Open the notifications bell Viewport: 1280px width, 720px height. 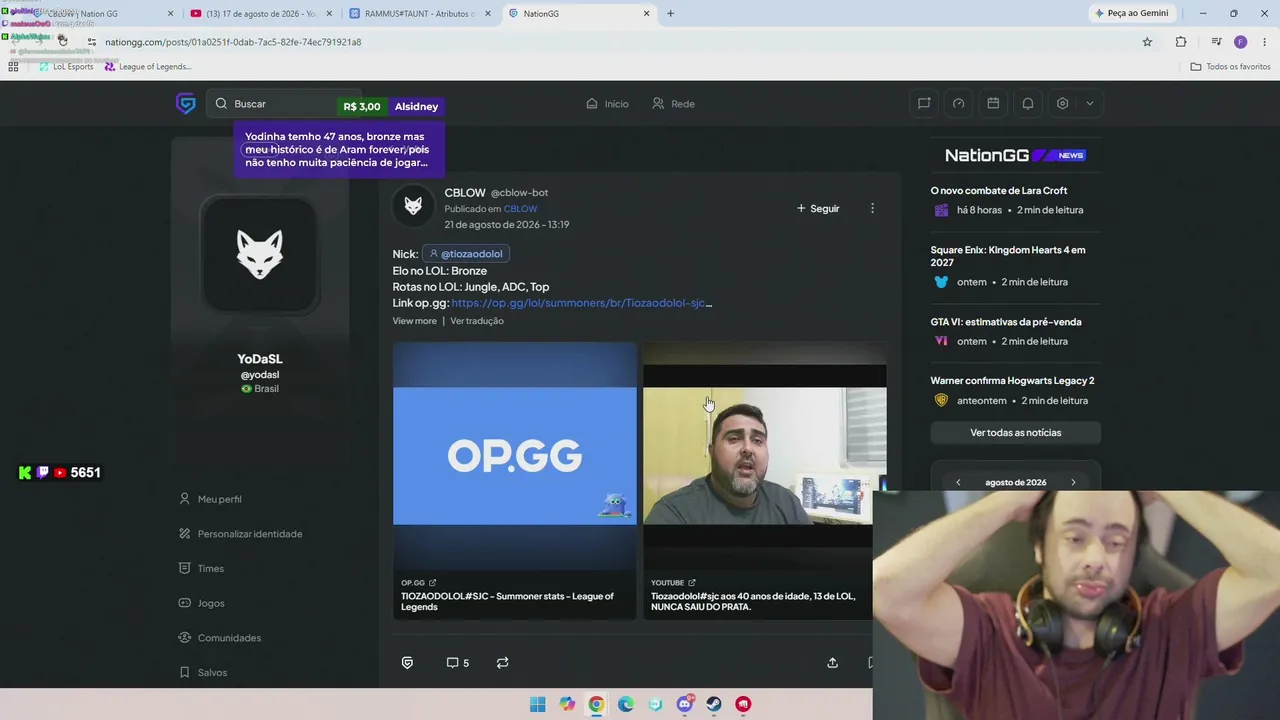1028,103
